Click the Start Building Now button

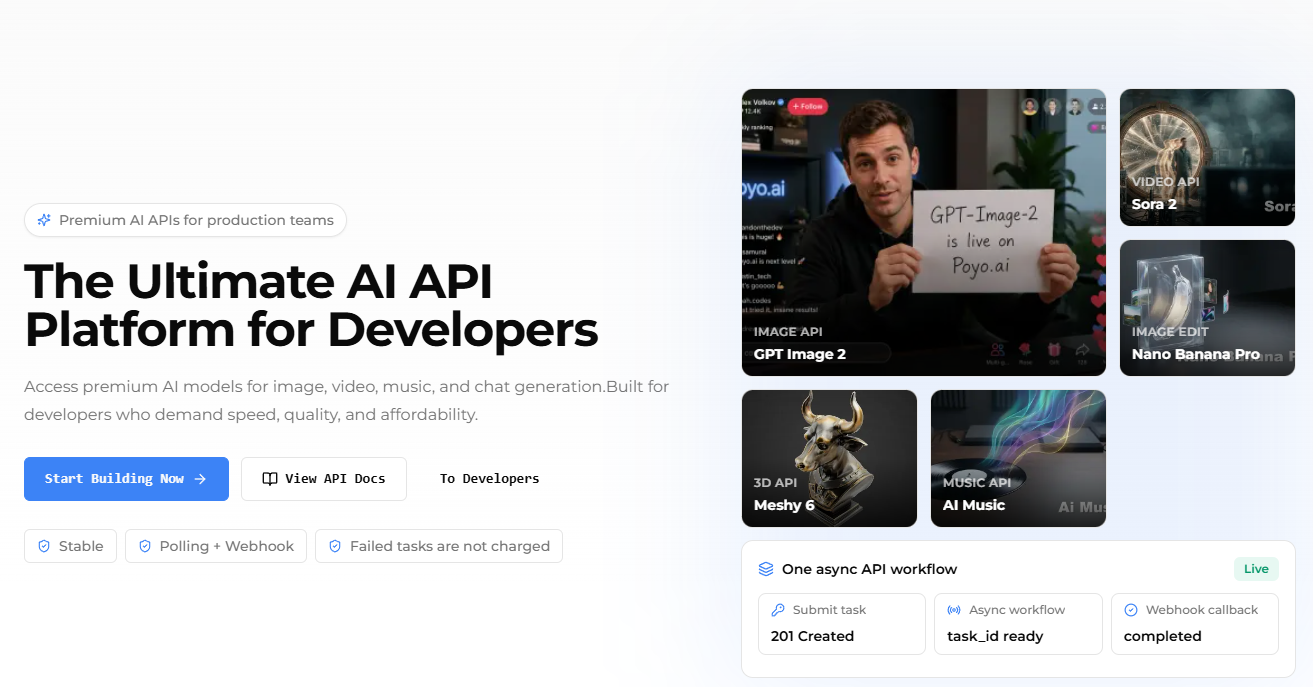pyautogui.click(x=126, y=479)
